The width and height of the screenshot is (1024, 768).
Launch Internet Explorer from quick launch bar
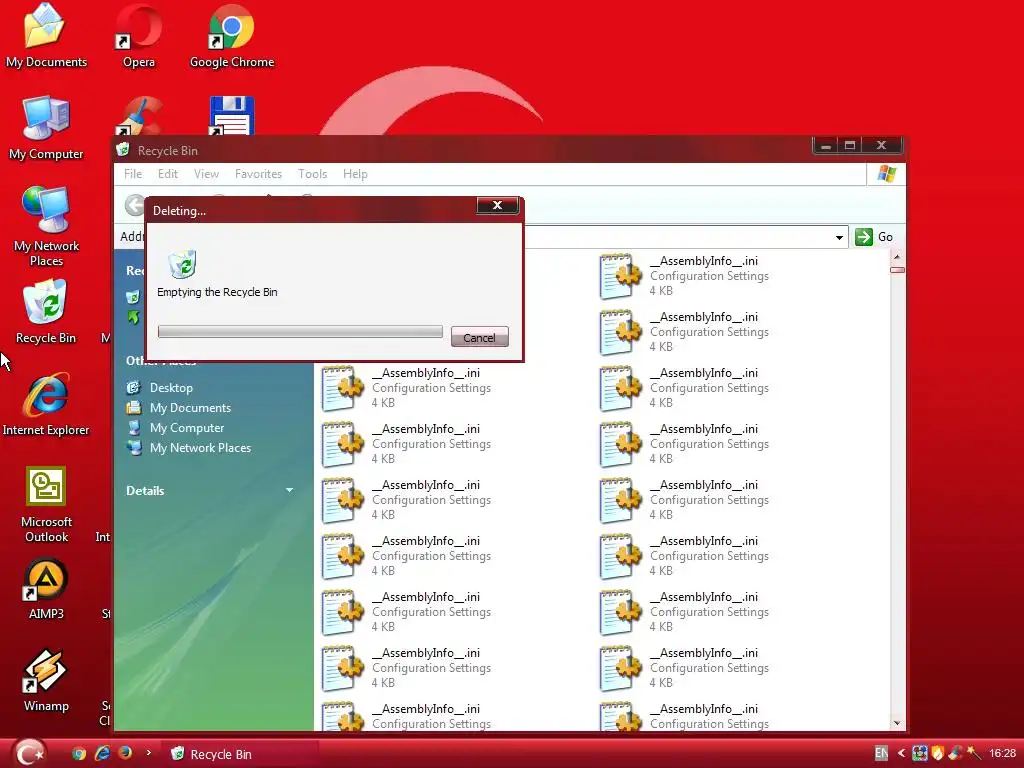point(102,753)
